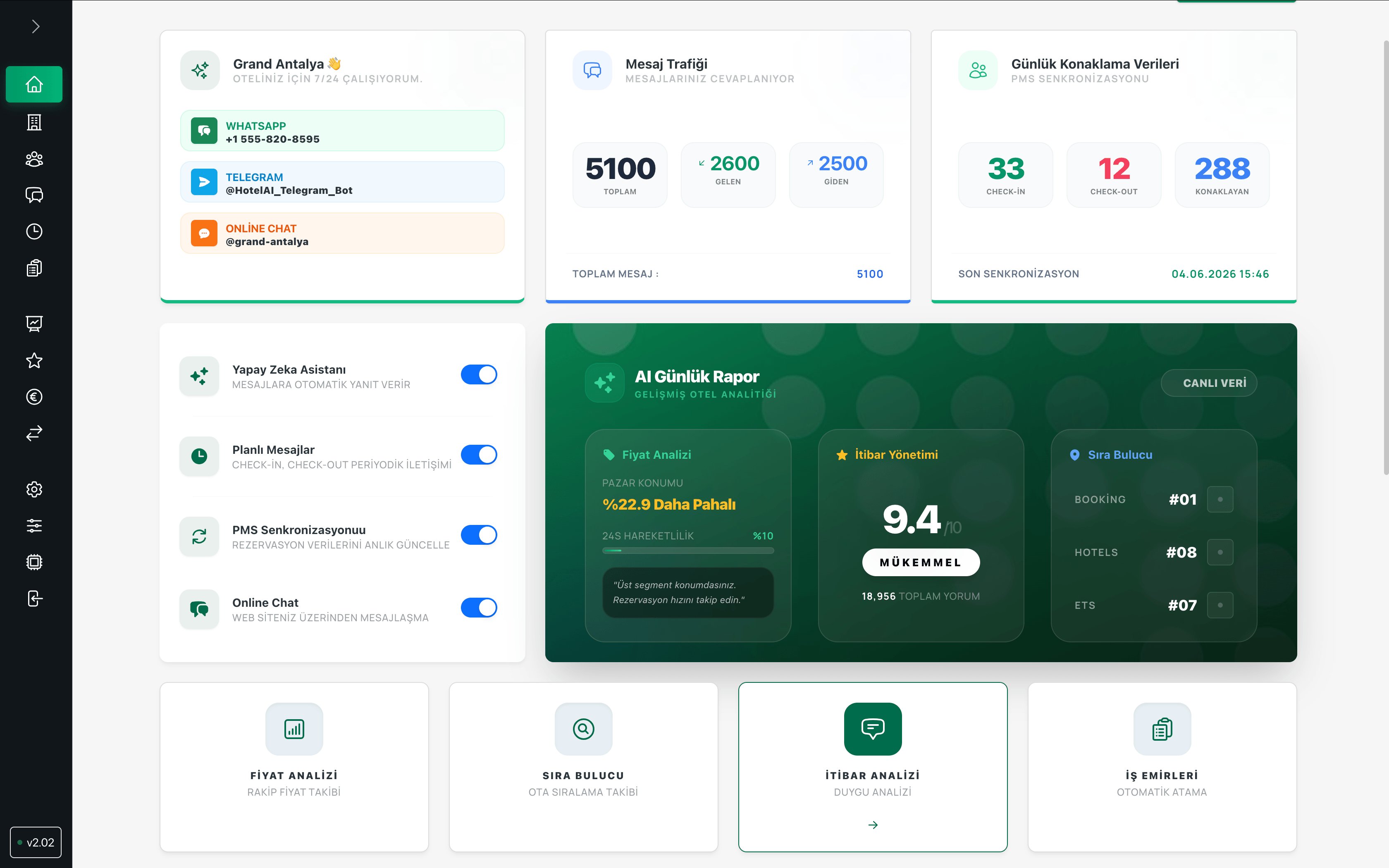Toggle the PMS Senkronizasyonu switch
The image size is (1389, 868).
click(x=479, y=534)
